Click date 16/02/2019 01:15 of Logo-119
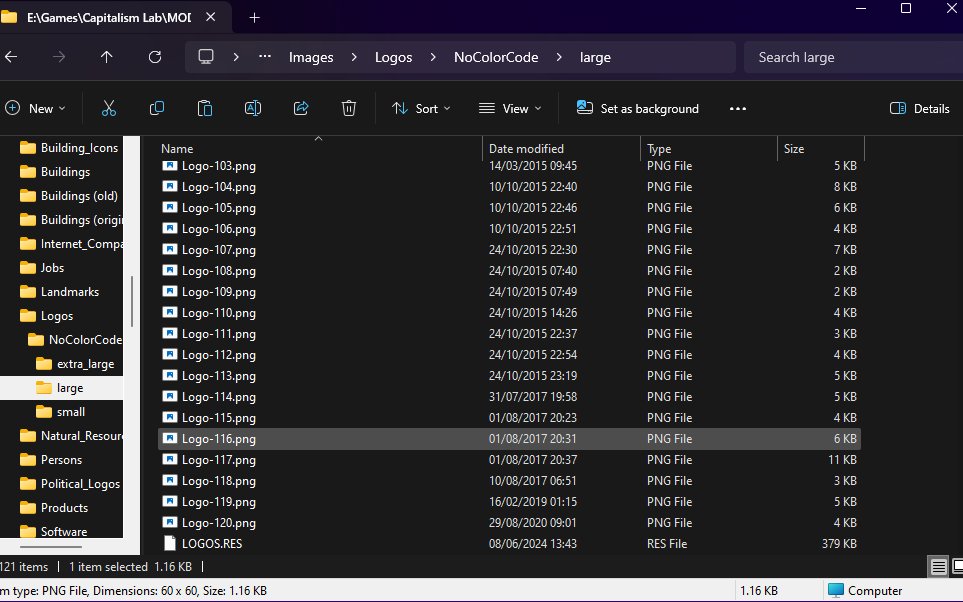 point(532,502)
